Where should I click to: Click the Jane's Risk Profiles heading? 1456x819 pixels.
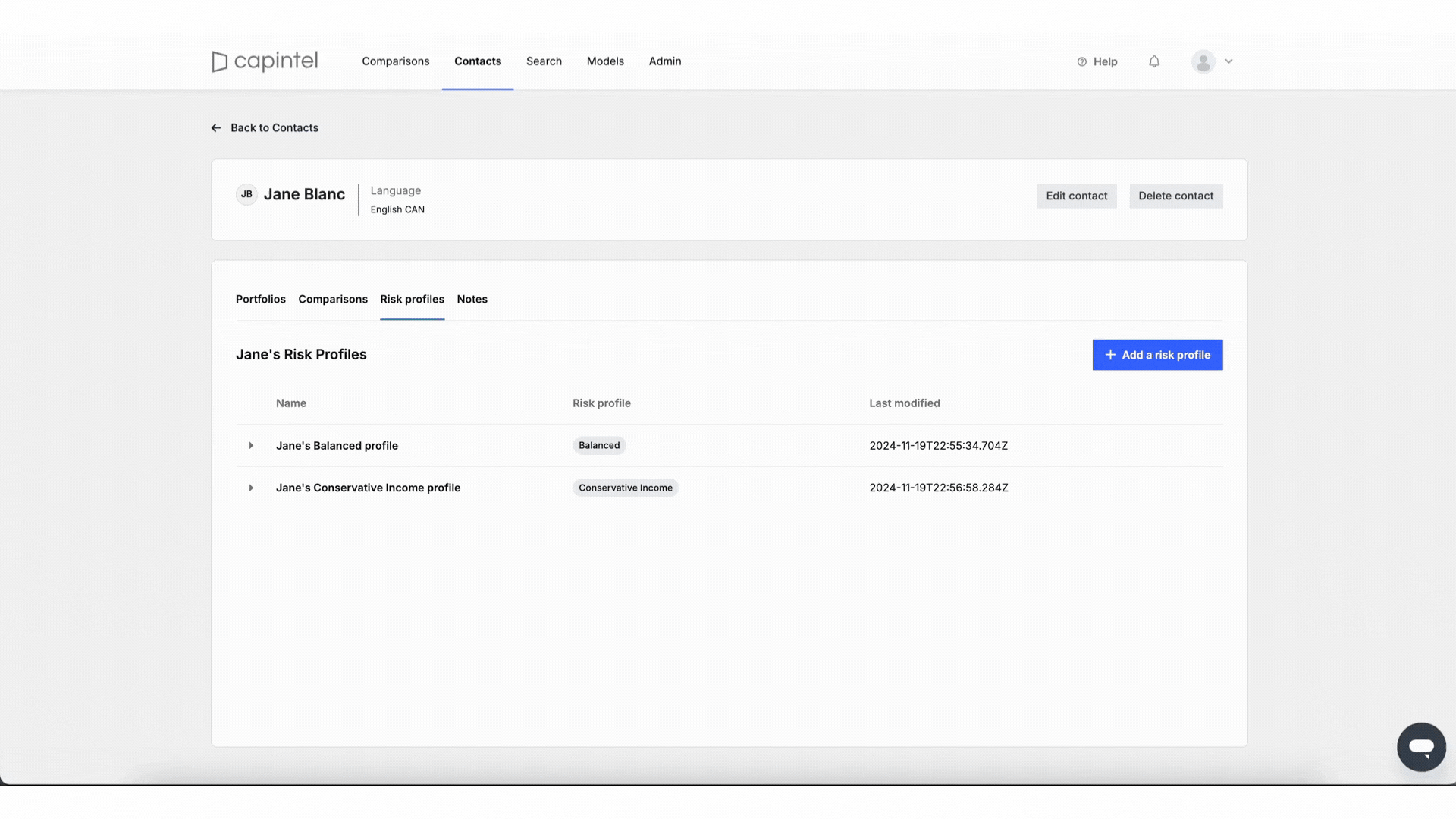301,355
